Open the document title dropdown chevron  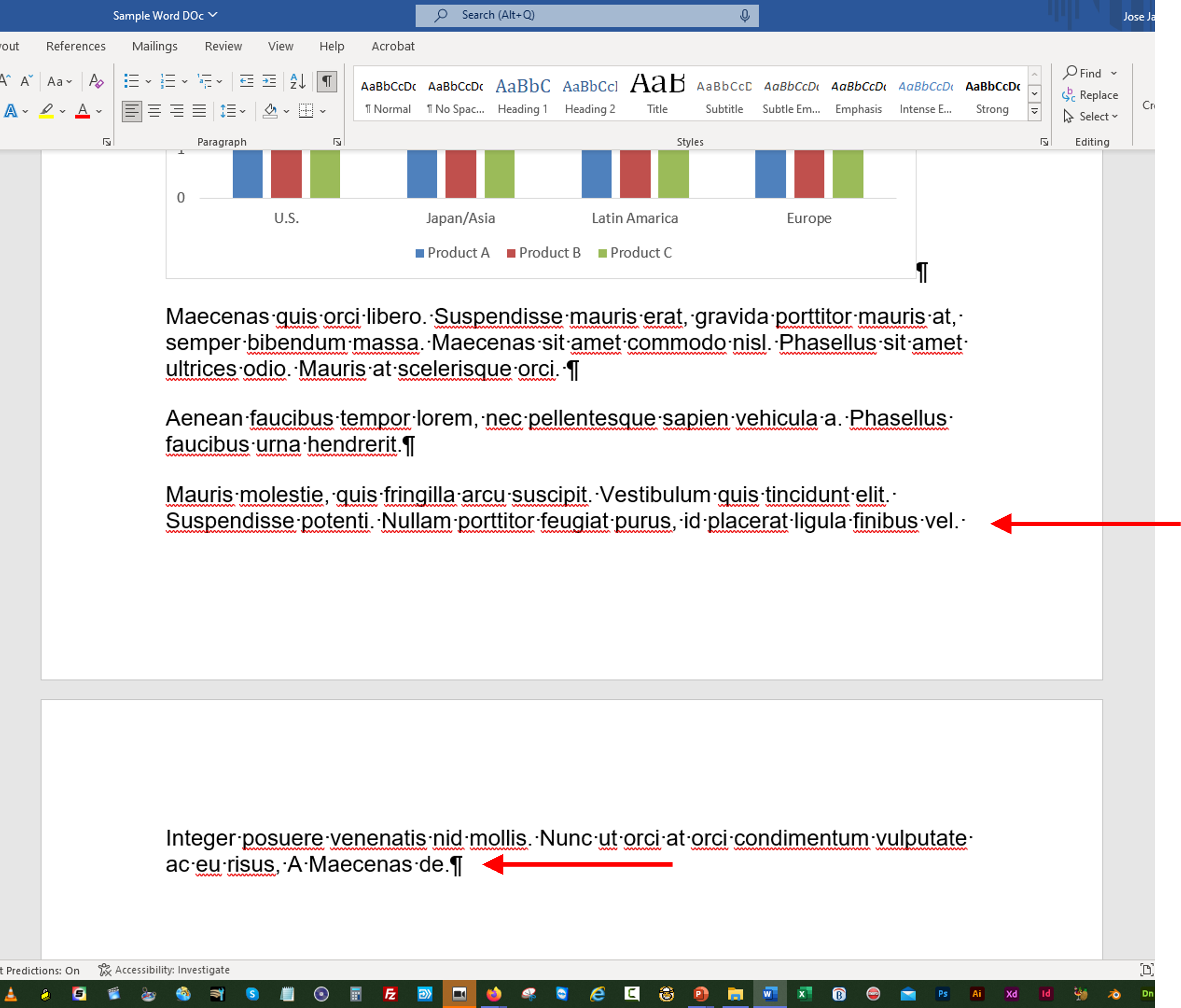[x=213, y=15]
